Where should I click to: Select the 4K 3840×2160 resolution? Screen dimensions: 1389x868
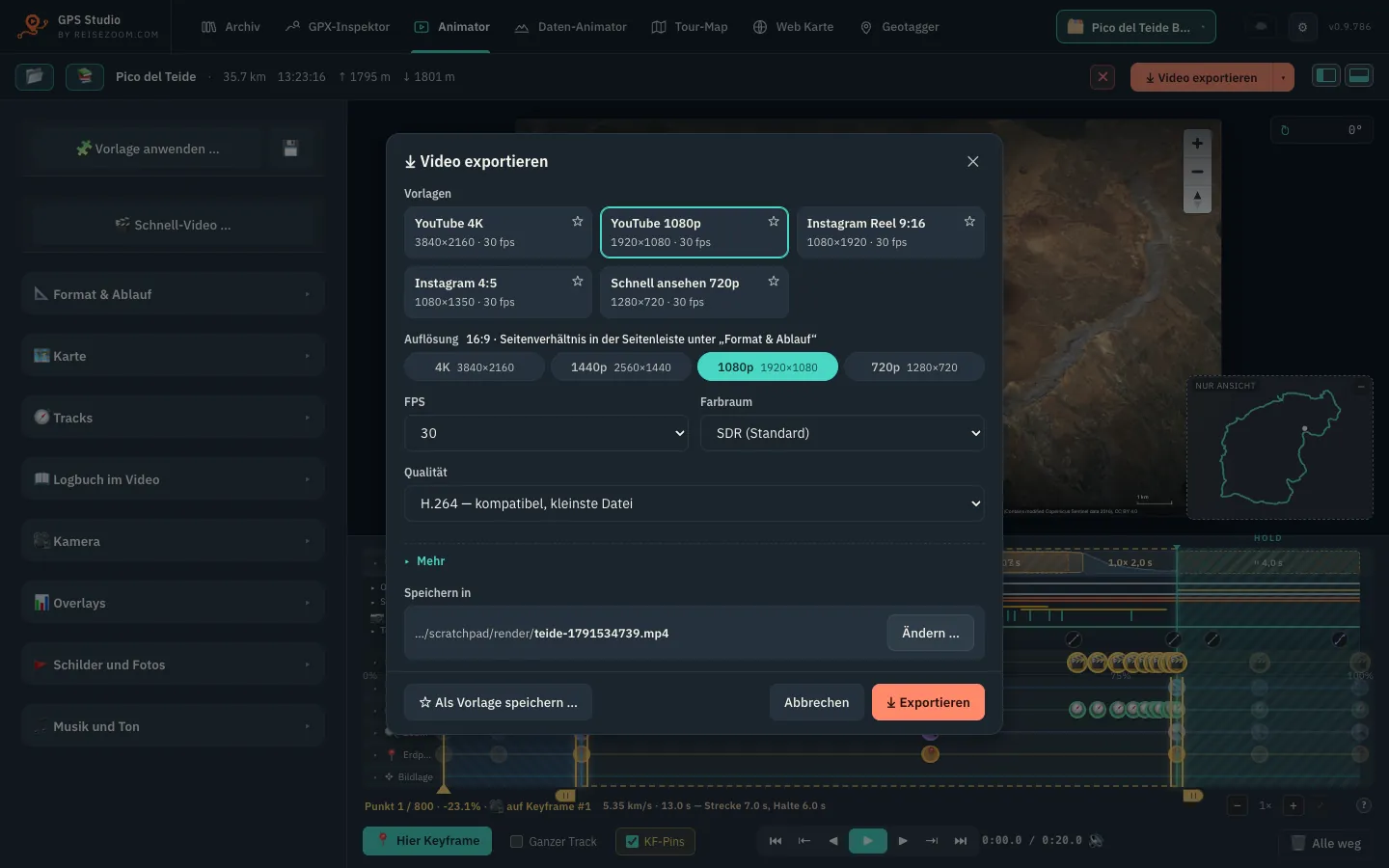[x=475, y=366]
